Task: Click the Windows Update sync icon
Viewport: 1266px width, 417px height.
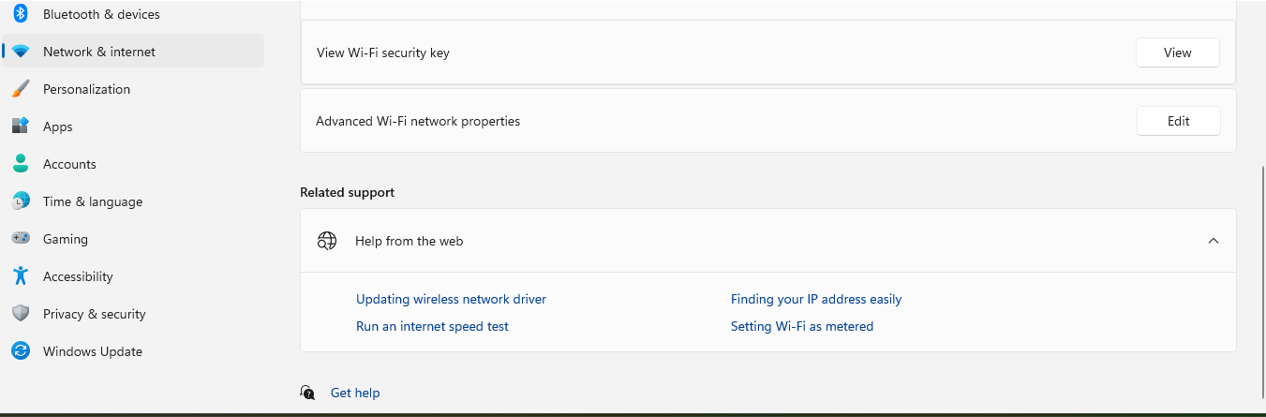Action: [x=20, y=351]
